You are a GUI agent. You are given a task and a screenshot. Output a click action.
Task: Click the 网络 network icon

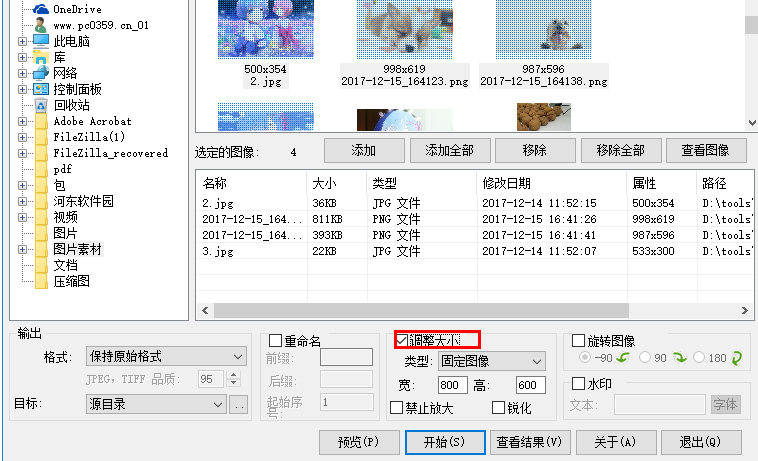(x=41, y=73)
